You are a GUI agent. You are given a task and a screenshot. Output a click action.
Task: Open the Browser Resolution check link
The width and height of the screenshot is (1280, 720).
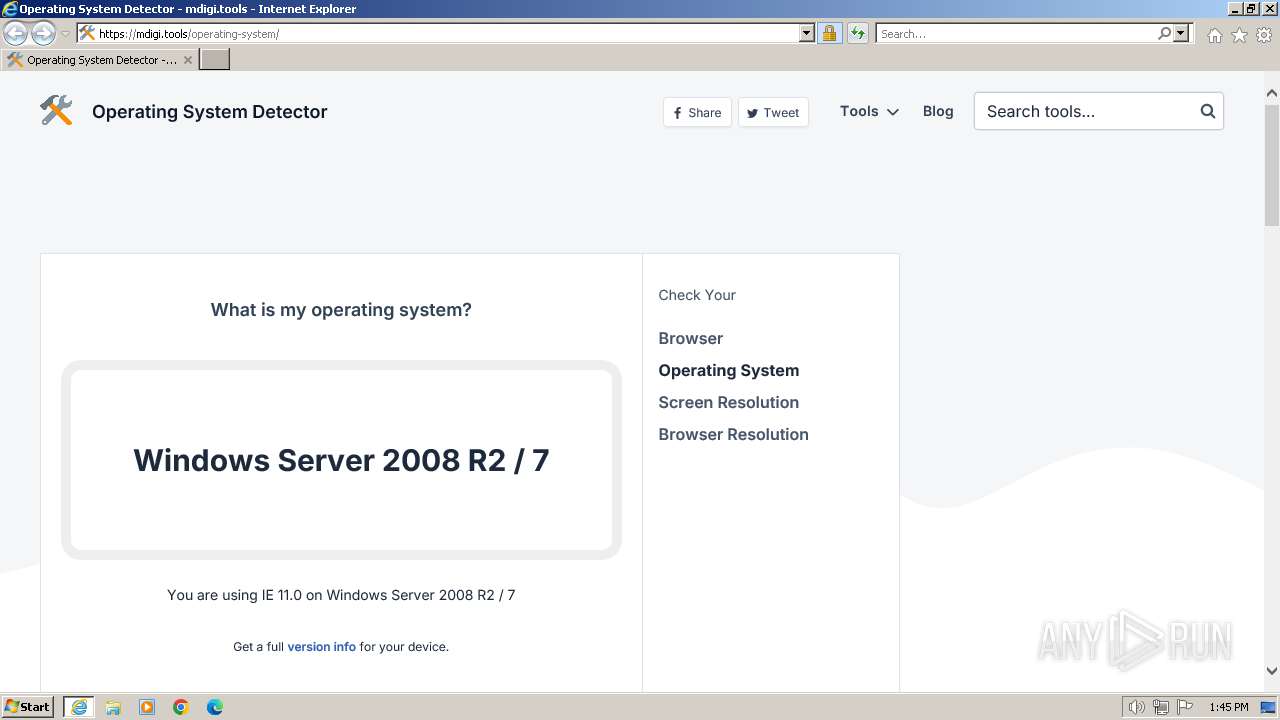(734, 434)
